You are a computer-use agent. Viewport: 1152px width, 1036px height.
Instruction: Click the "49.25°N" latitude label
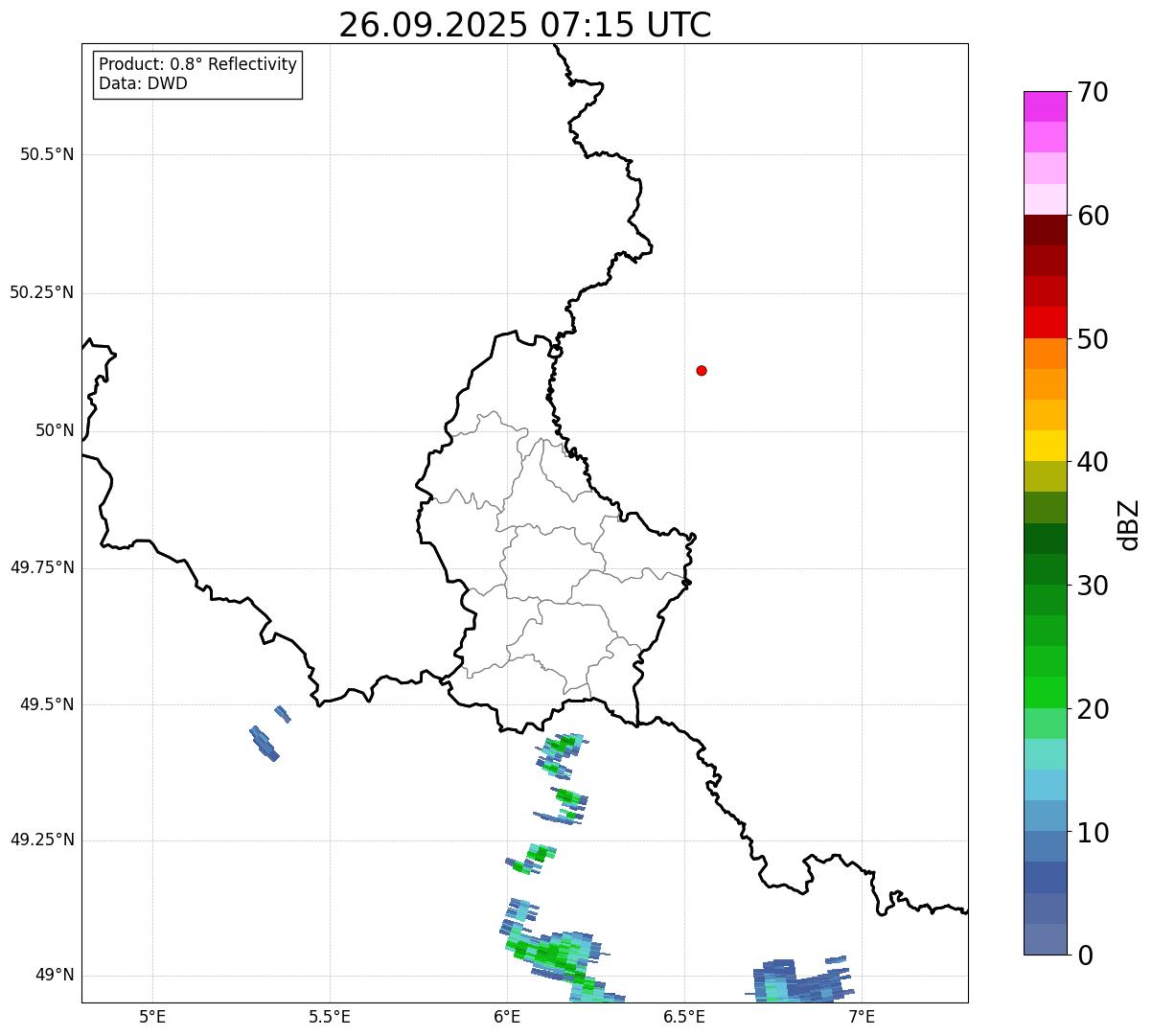pyautogui.click(x=42, y=840)
